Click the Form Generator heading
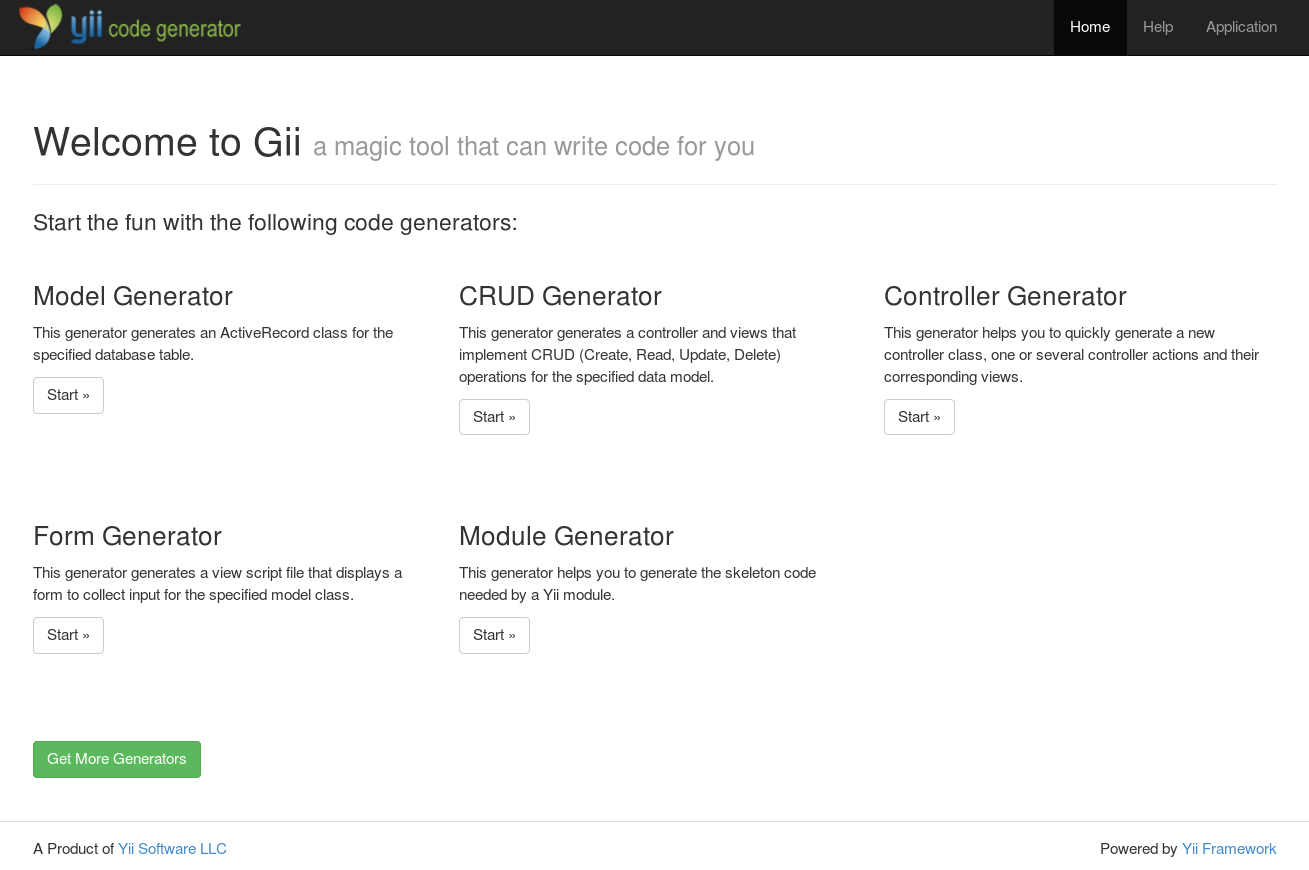The width and height of the screenshot is (1309, 870). point(127,536)
